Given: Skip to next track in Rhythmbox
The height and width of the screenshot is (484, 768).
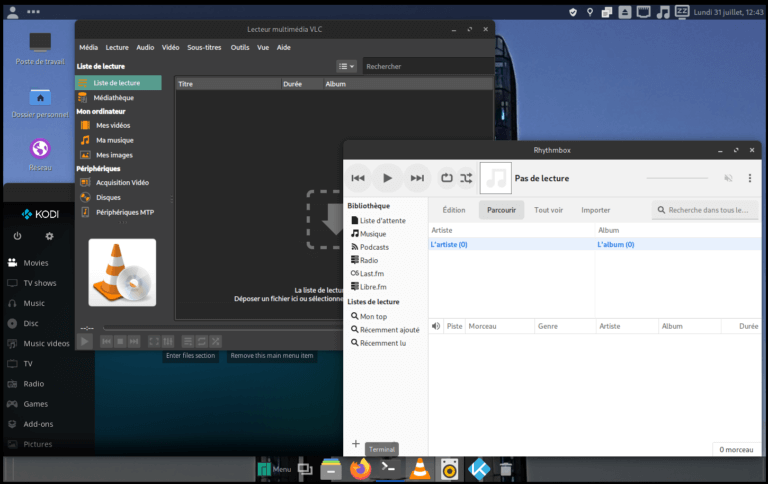Looking at the screenshot, I should pyautogui.click(x=417, y=178).
